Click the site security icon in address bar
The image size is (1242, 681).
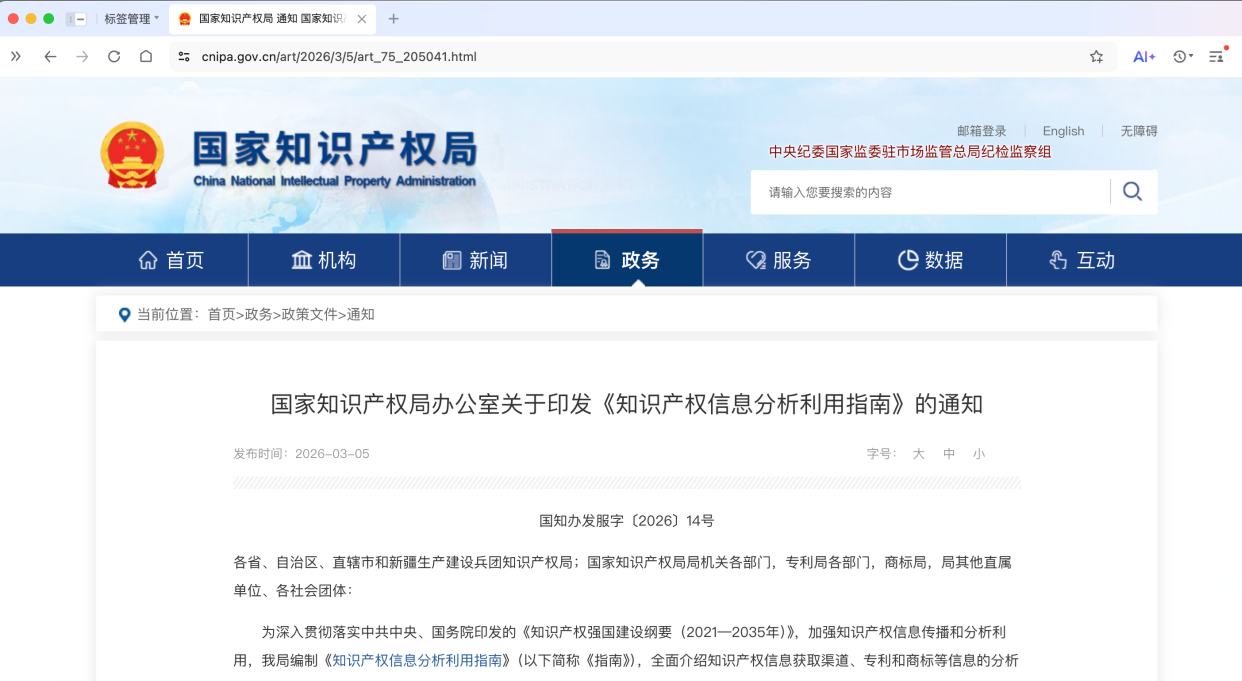tap(184, 57)
